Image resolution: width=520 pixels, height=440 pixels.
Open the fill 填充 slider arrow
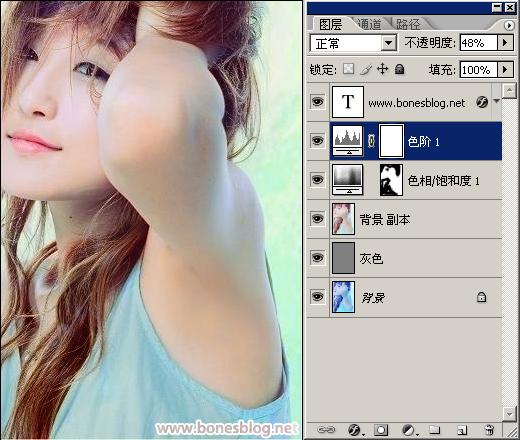(x=505, y=69)
